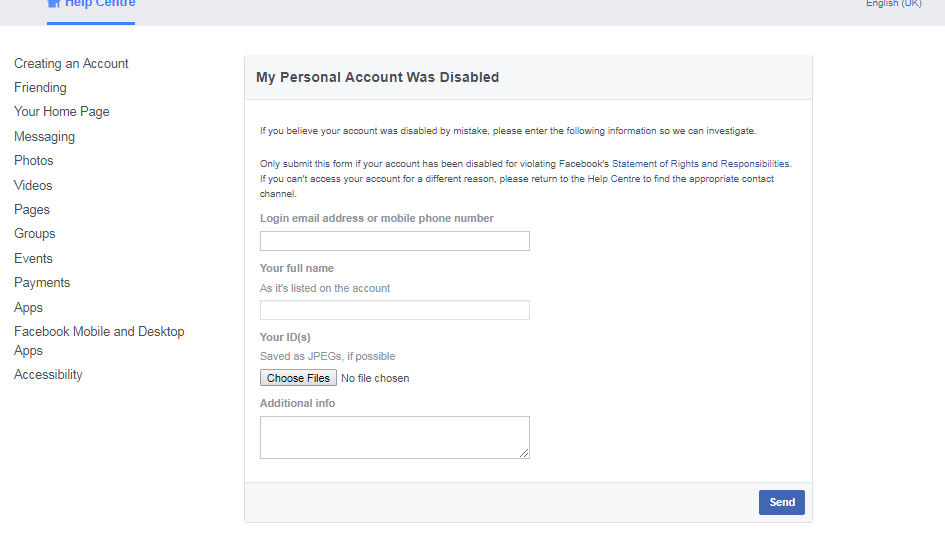Open Your Home Page help topic

[x=62, y=112]
